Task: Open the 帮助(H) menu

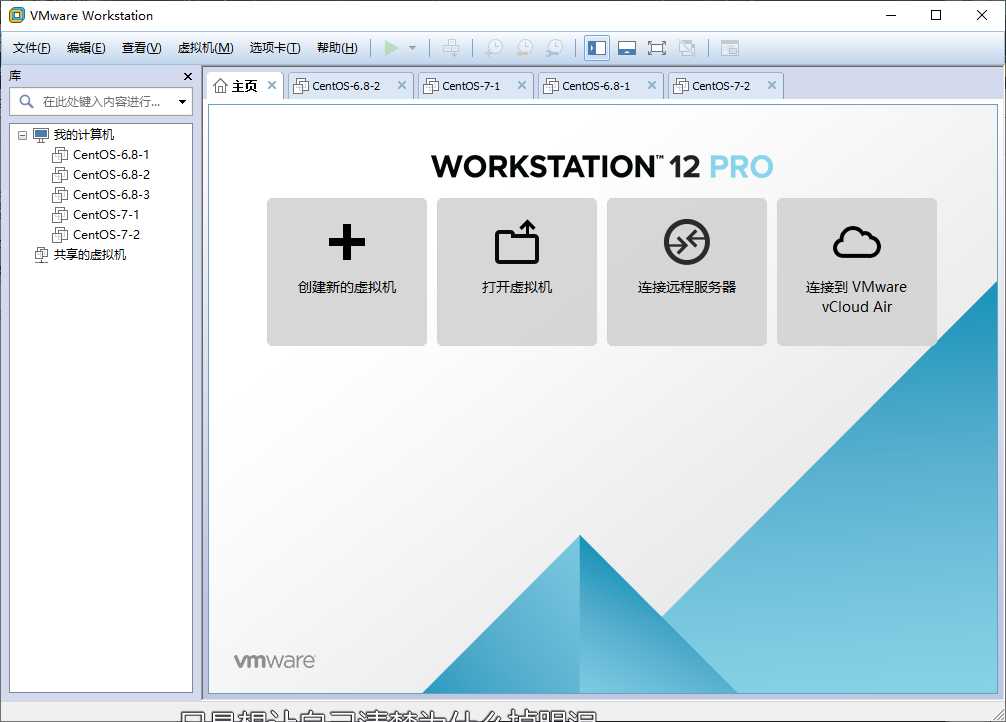Action: [337, 48]
